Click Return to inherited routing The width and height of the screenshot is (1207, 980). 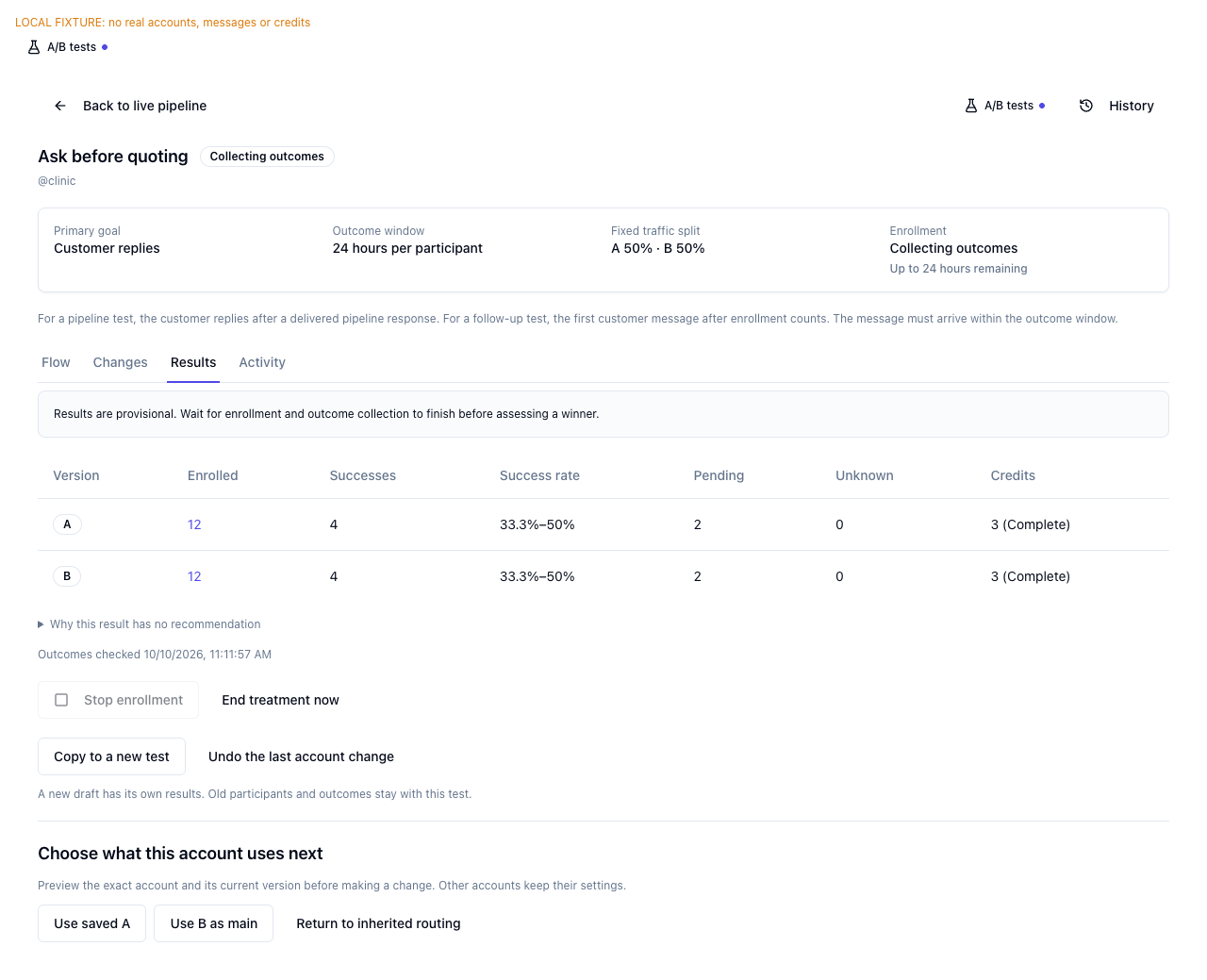pos(378,923)
